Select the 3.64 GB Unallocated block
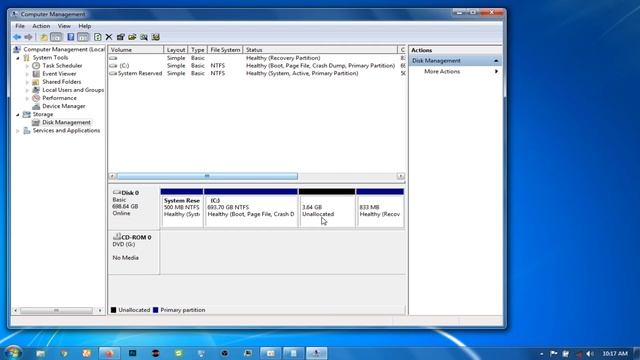This screenshot has width=640, height=360. 327,208
